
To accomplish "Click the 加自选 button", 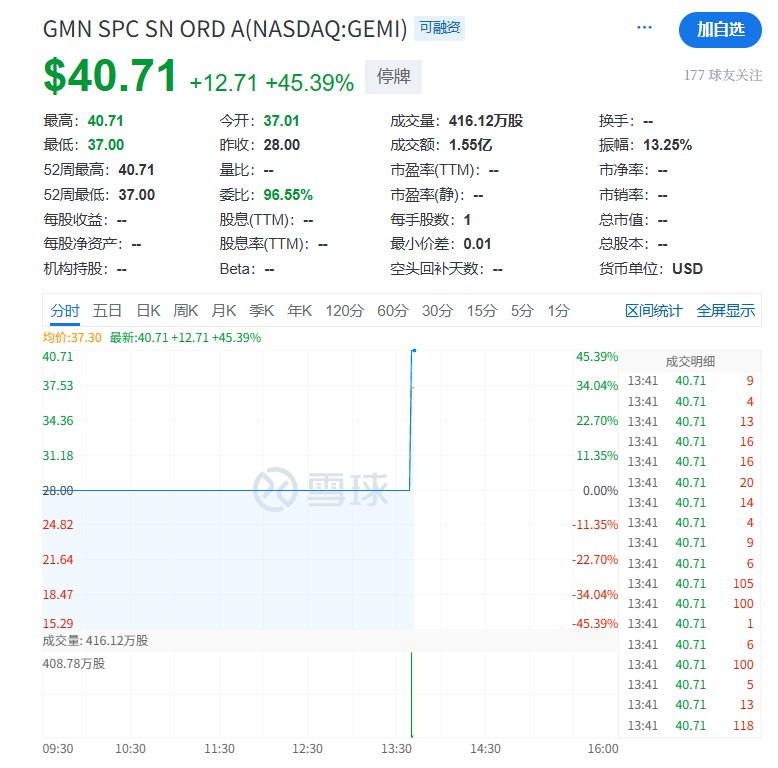I will 720,29.
